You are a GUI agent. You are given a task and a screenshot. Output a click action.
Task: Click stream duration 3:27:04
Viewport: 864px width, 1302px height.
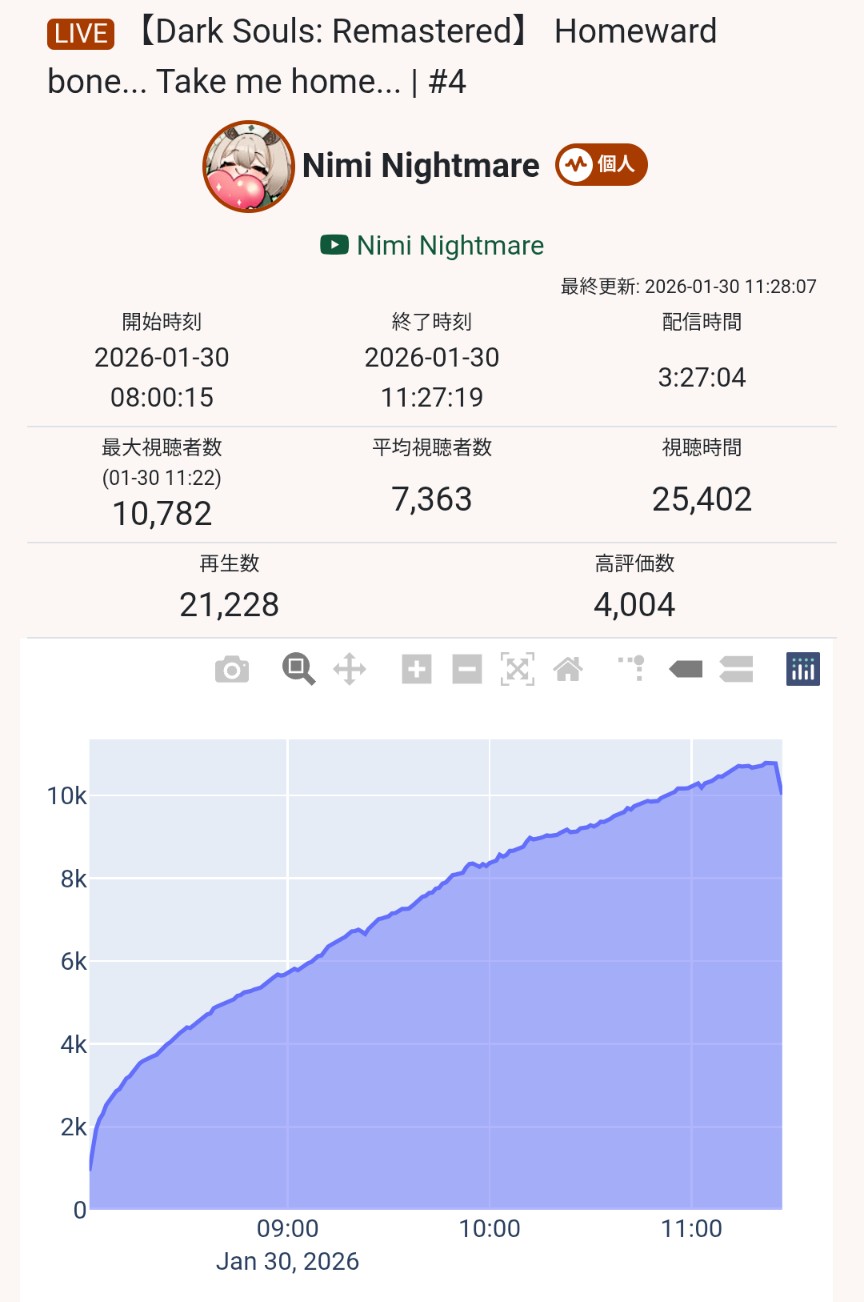(x=702, y=378)
